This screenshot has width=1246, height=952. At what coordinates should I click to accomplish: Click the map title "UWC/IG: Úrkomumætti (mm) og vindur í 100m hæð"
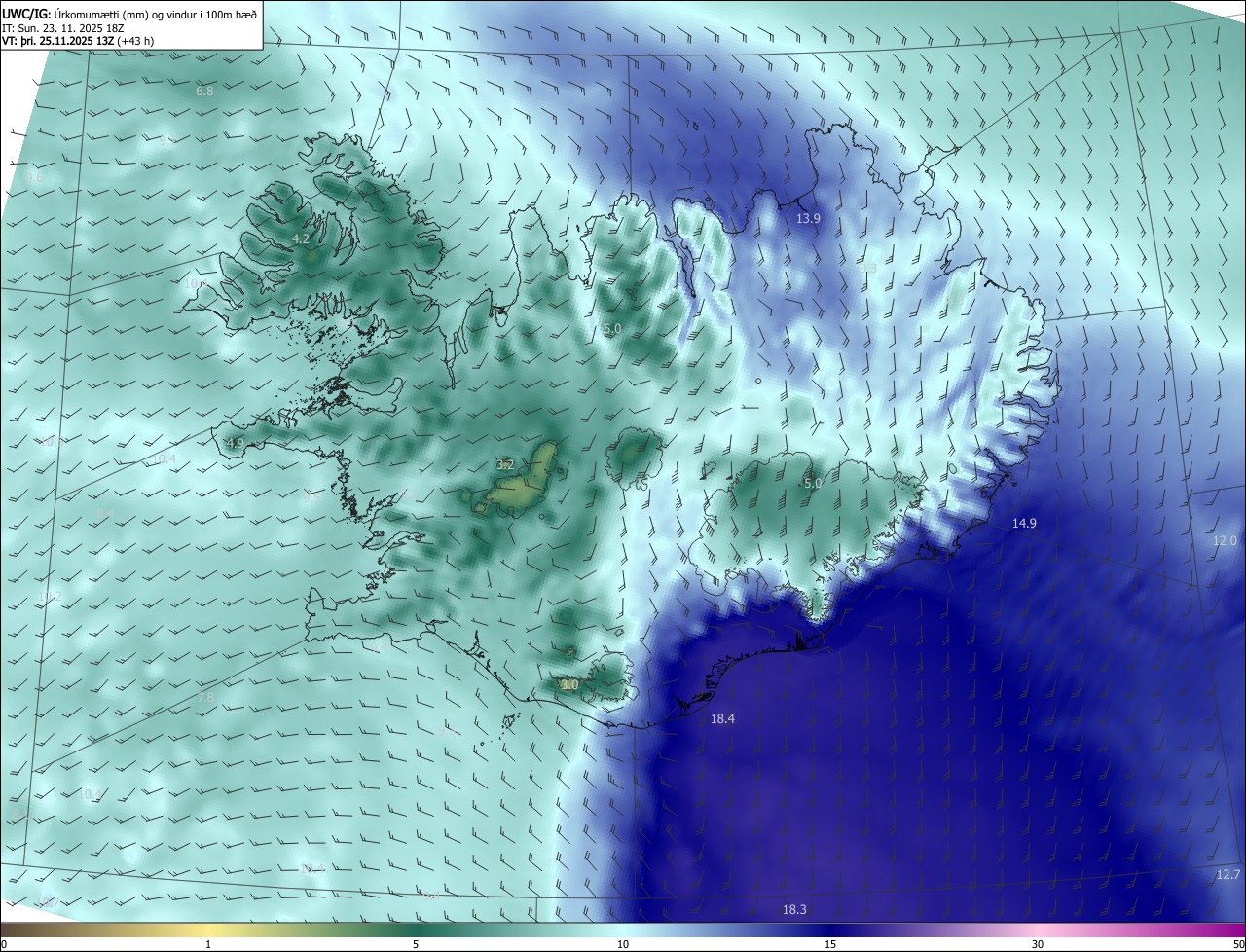coord(130,14)
